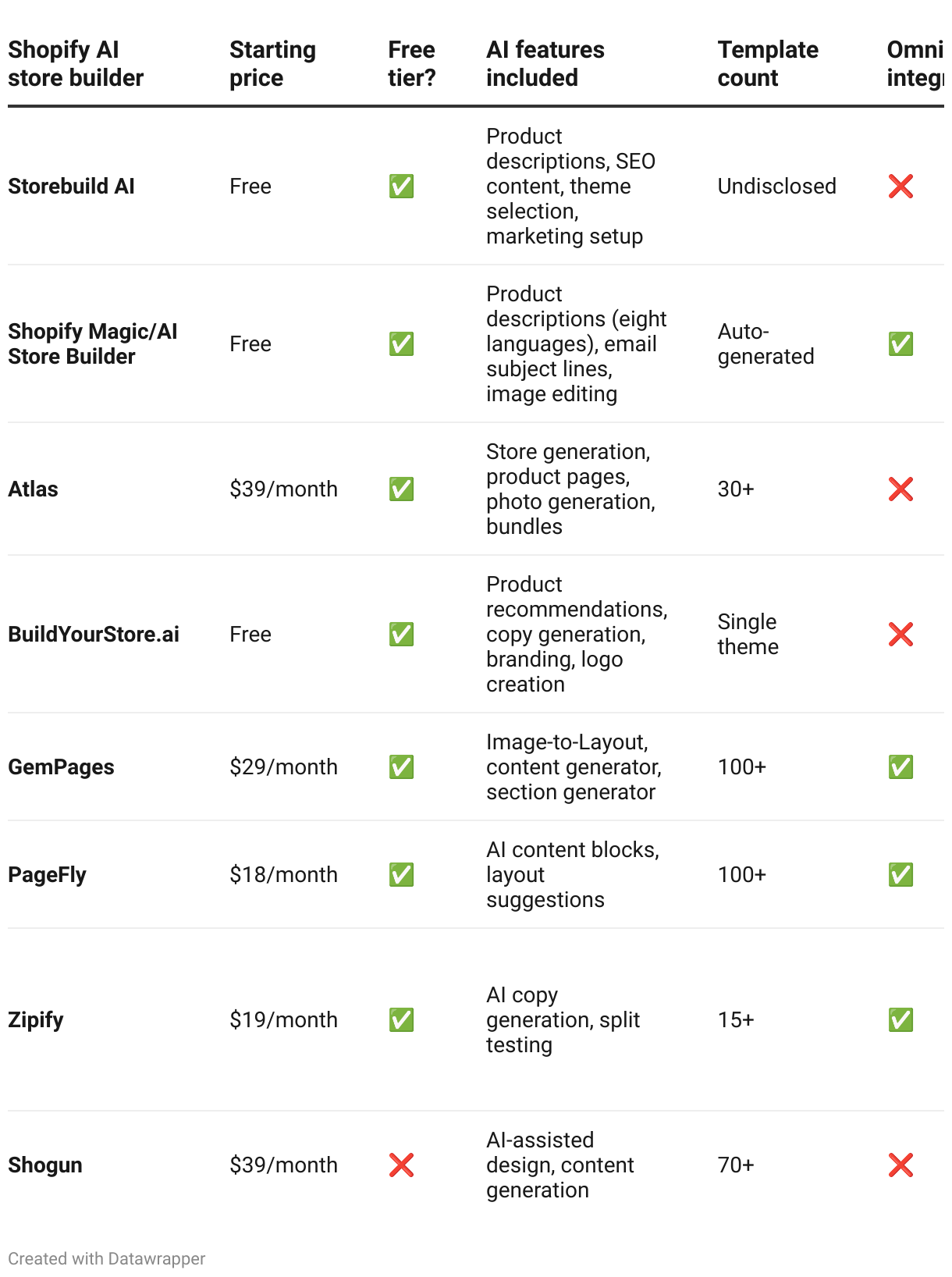Click the Starting price column header

(272, 64)
